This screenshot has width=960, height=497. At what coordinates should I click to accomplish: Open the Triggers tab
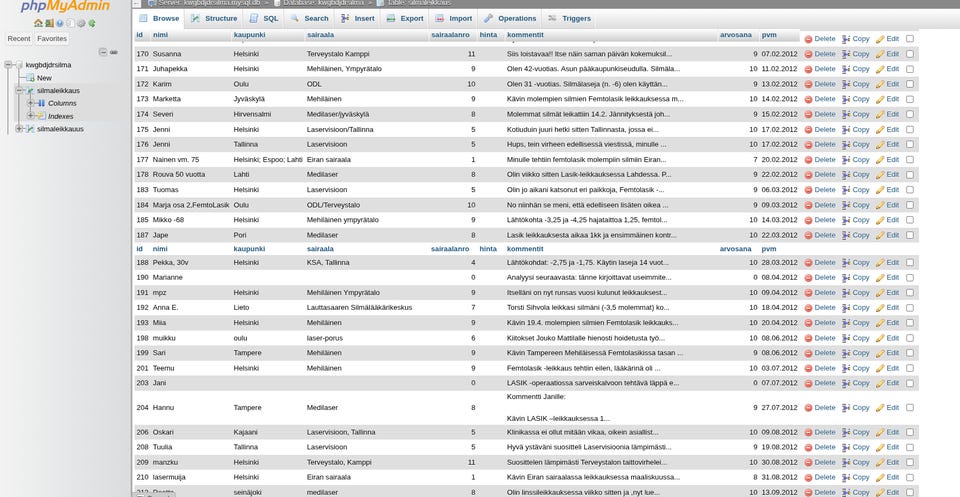point(569,18)
